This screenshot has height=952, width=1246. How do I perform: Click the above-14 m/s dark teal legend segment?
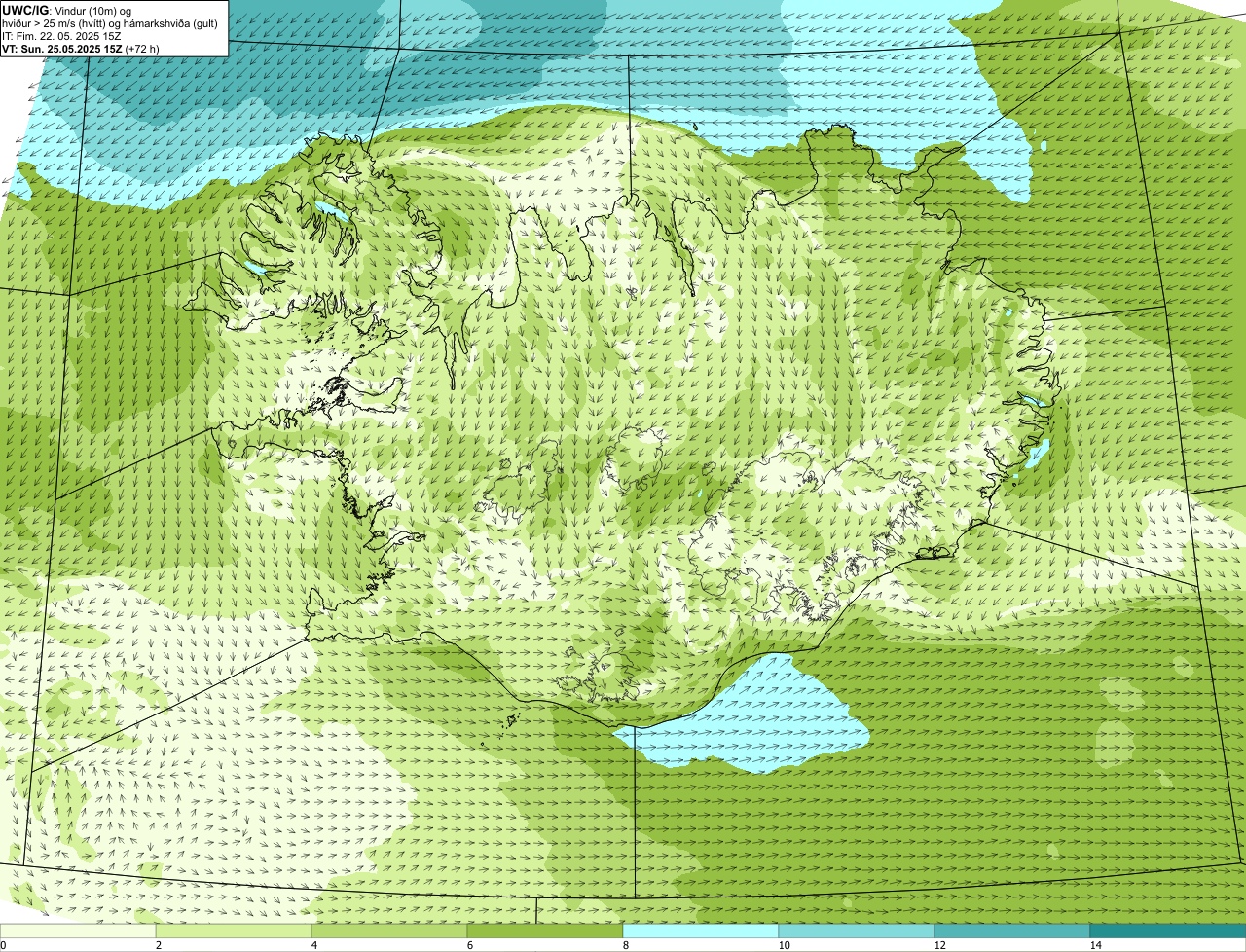point(1168,931)
